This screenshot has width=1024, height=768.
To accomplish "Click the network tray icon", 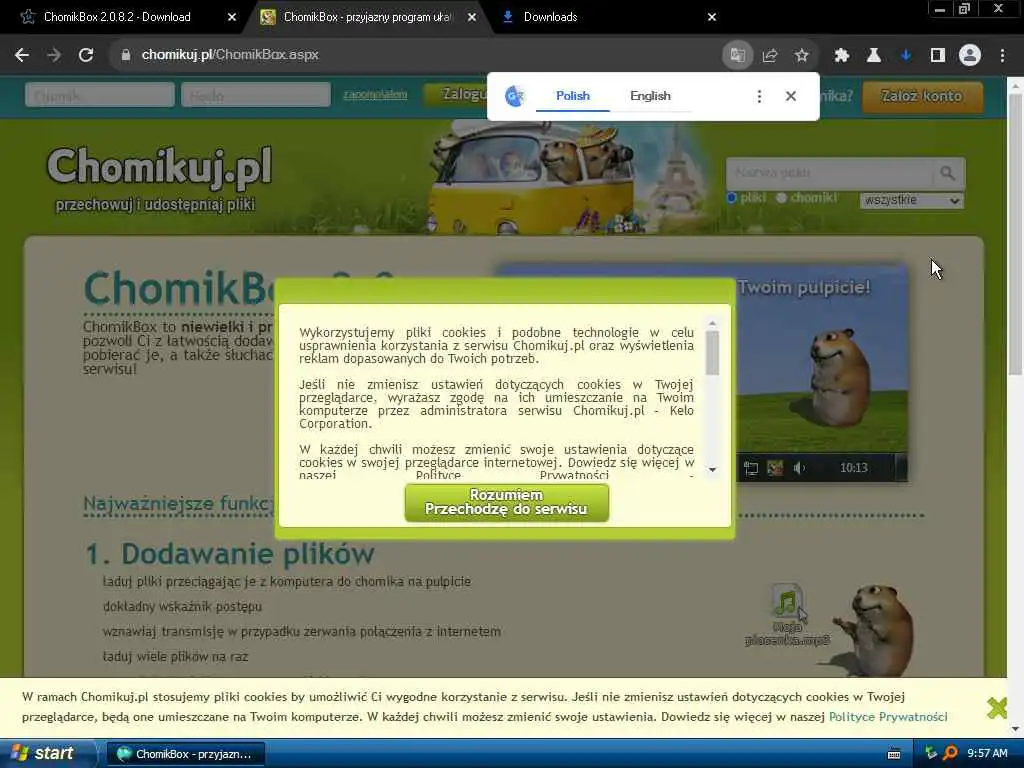I will [x=931, y=754].
